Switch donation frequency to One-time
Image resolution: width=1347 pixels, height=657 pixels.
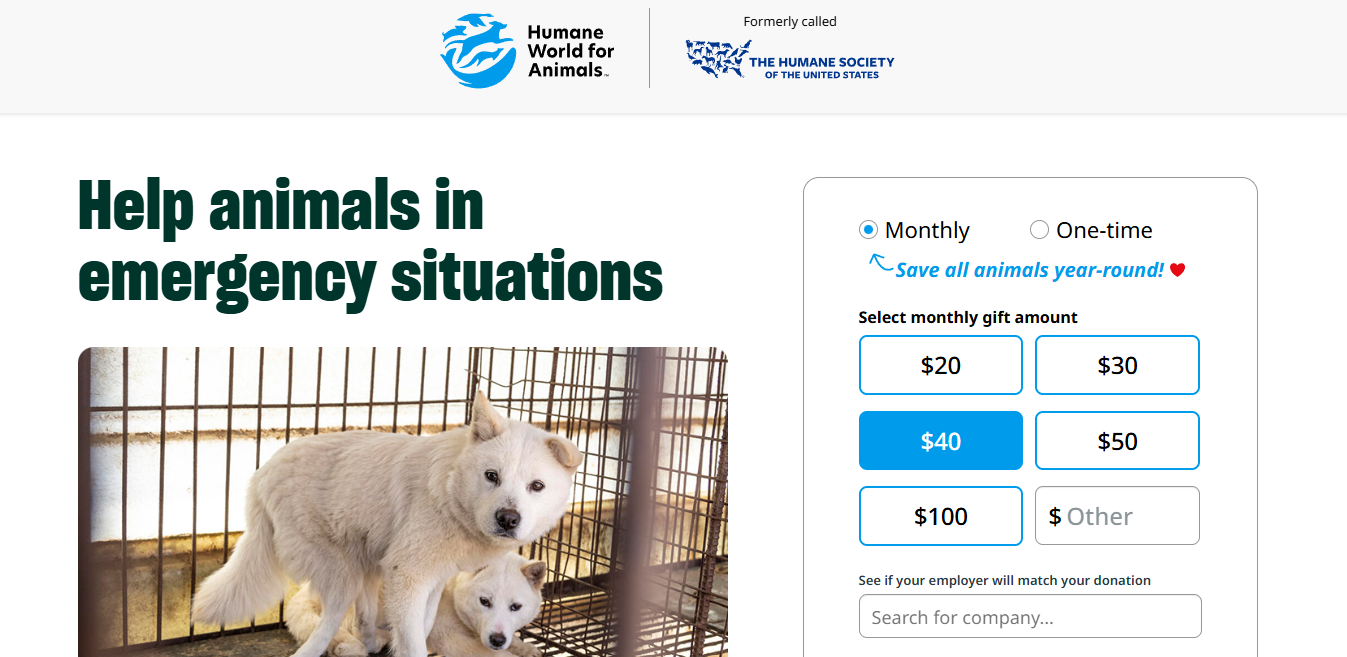point(1039,229)
